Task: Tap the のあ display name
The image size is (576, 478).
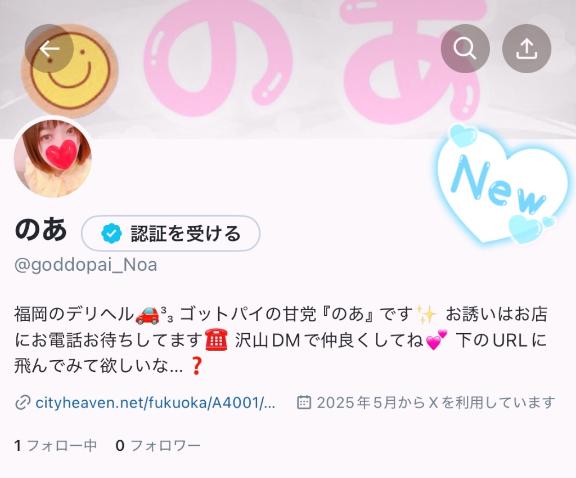Action: point(41,229)
